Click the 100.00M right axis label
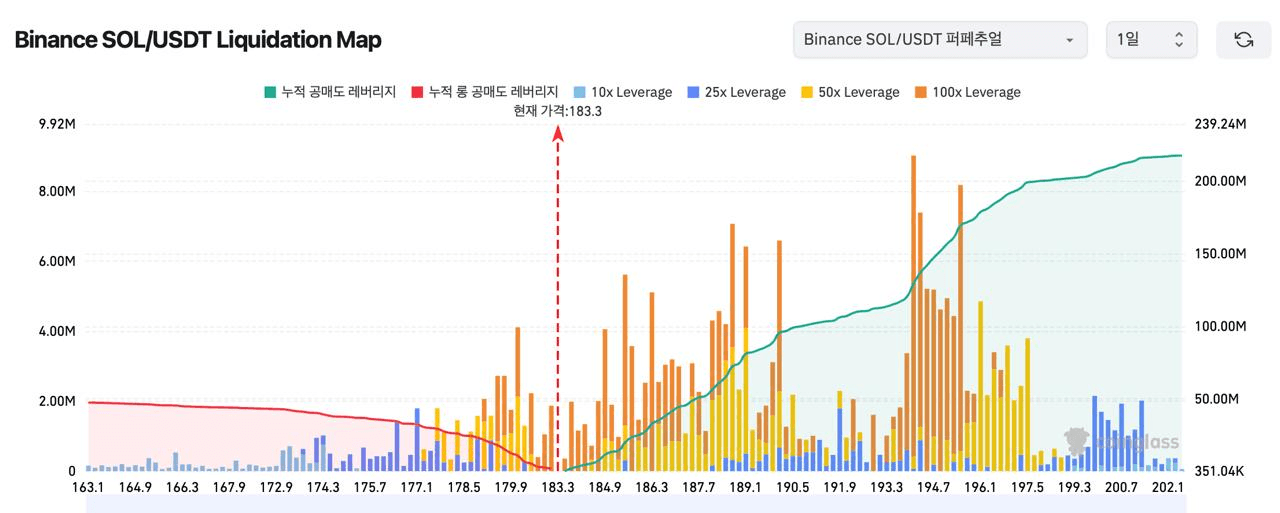The height and width of the screenshot is (513, 1280). click(1220, 327)
